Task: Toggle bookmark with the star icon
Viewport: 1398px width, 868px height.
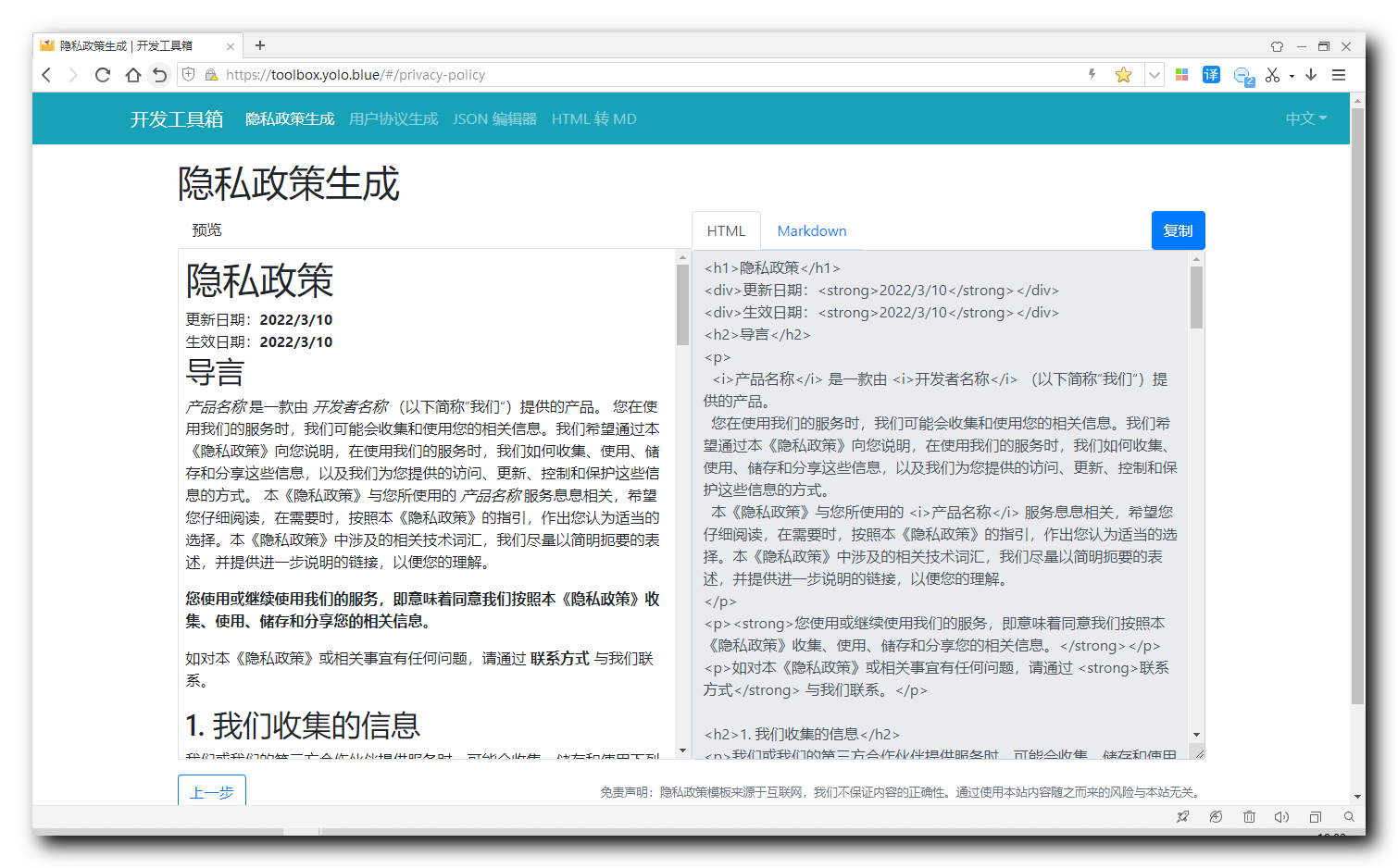Action: click(x=1123, y=75)
